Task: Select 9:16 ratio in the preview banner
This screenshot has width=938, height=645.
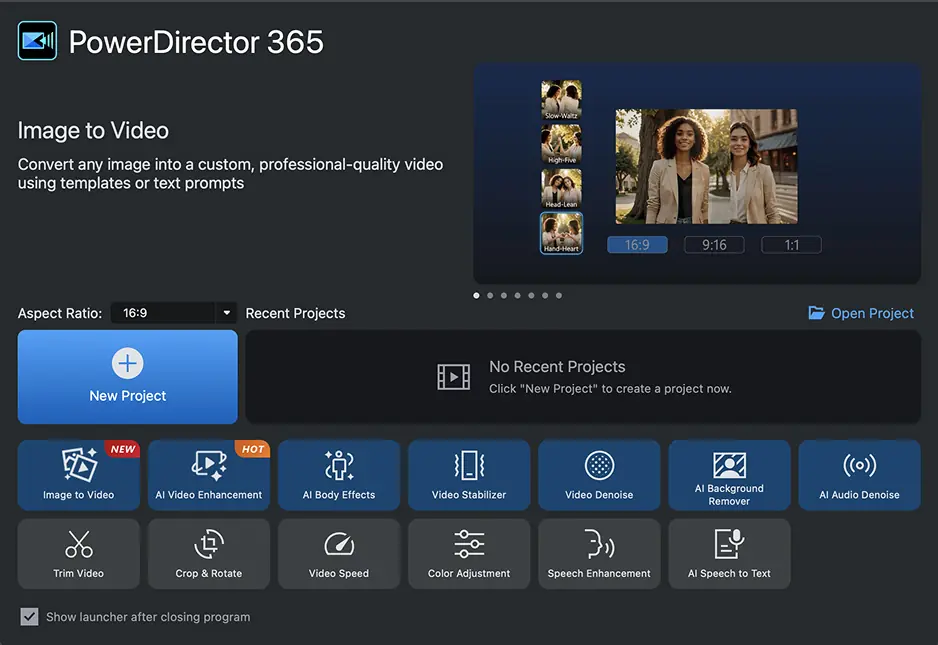Action: click(x=714, y=245)
